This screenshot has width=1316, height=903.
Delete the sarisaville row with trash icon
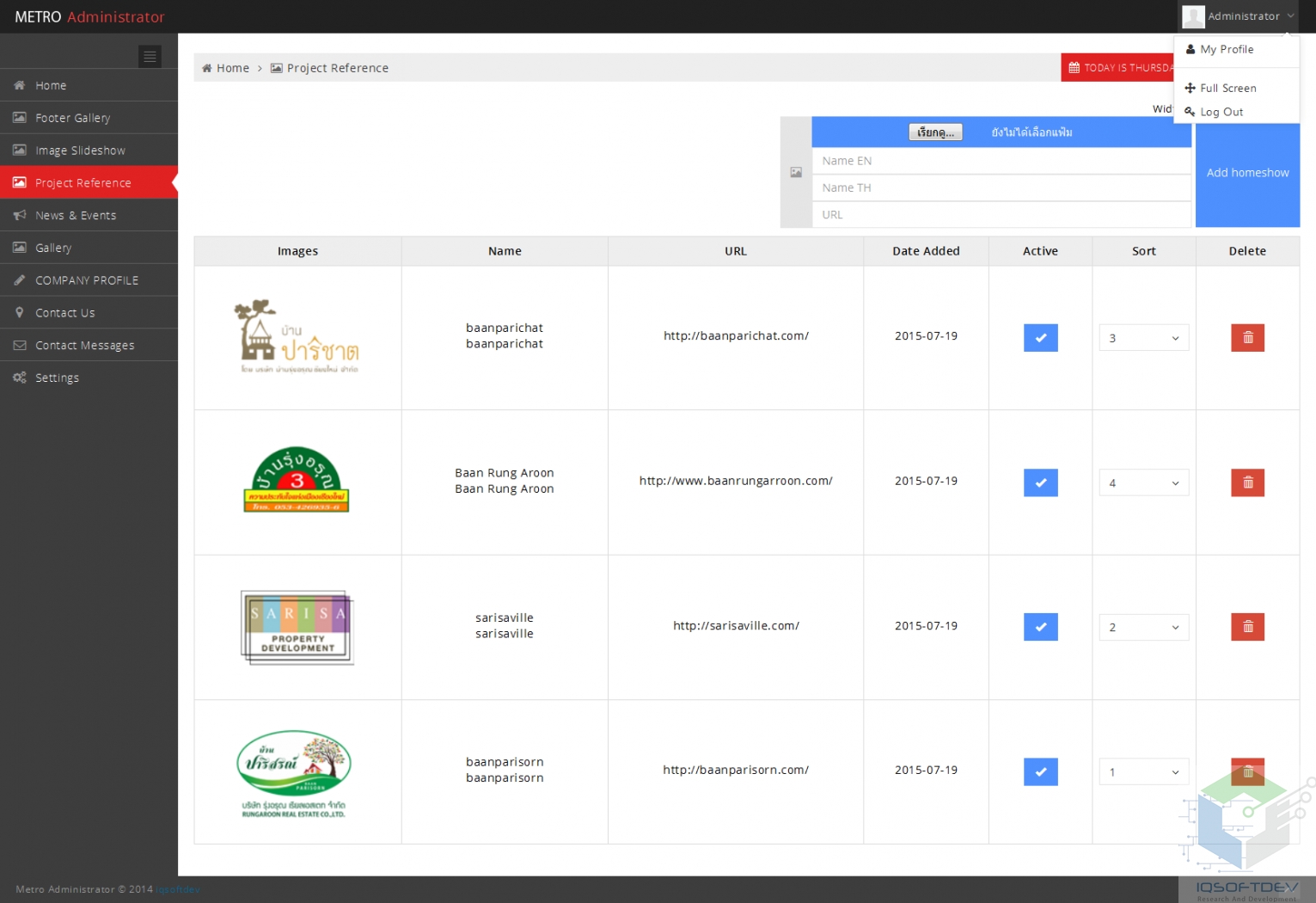(x=1247, y=627)
